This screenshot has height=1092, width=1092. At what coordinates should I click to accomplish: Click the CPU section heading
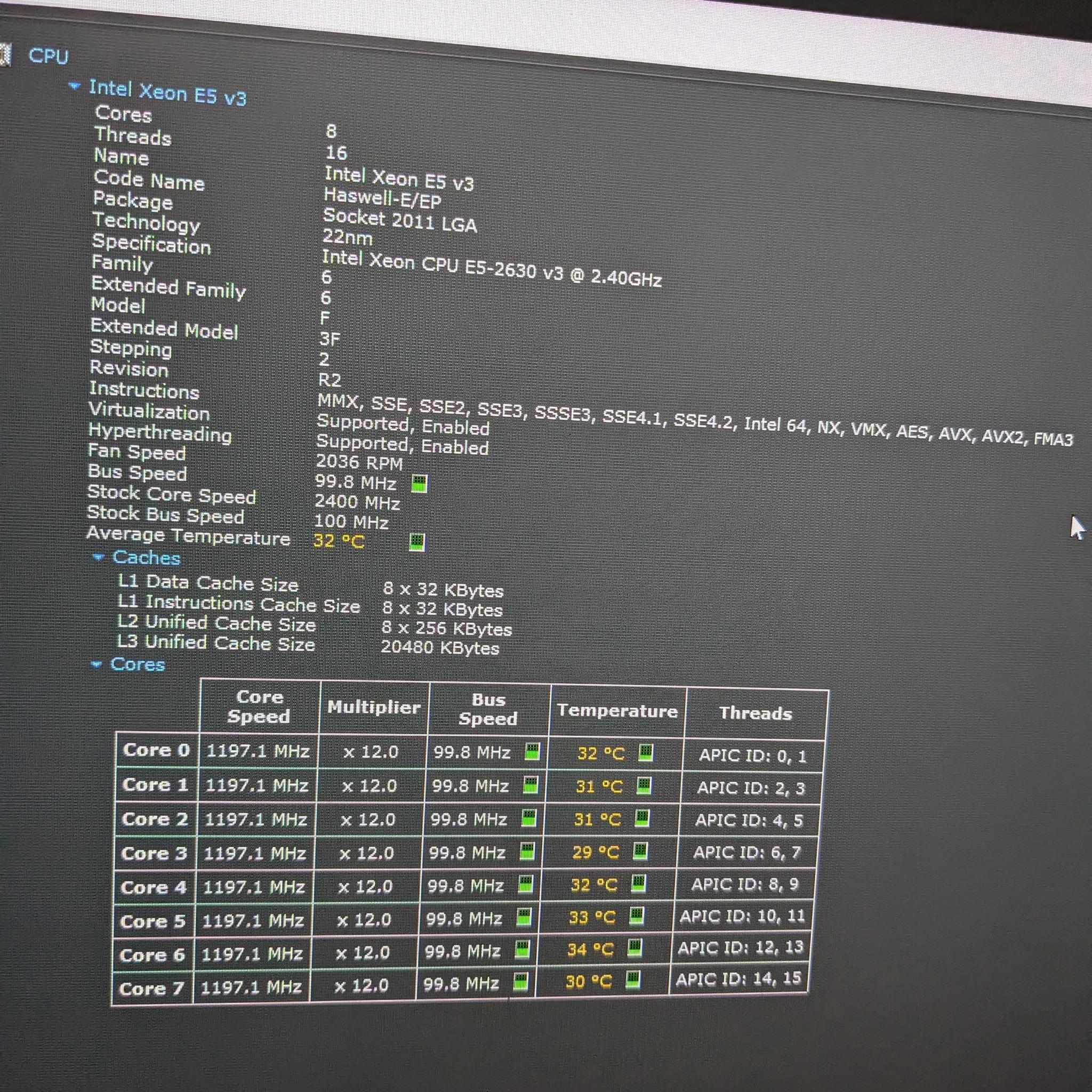(x=49, y=56)
